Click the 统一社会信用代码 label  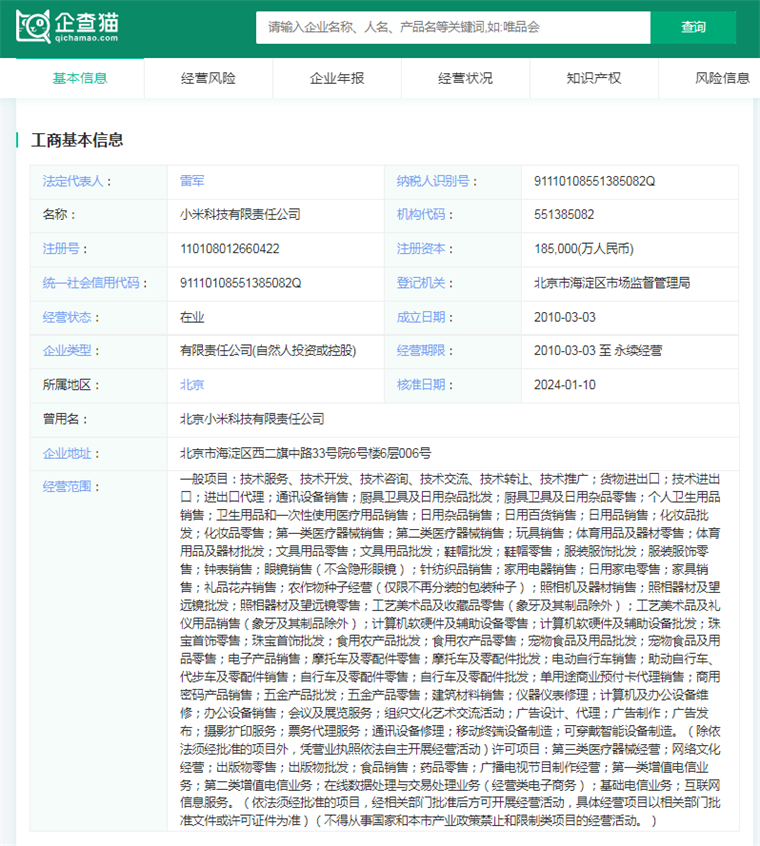91,283
